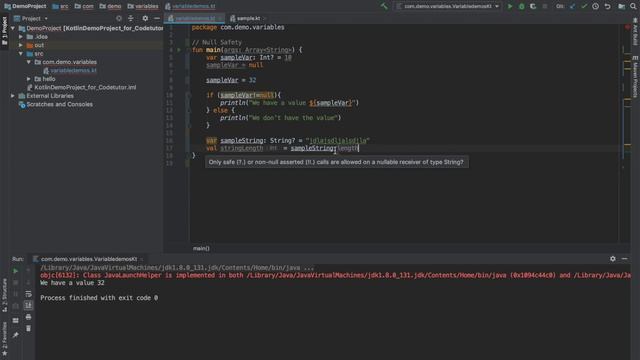The width and height of the screenshot is (640, 360).
Task: Click the src breadcrumb in navigation bar
Action: (60, 6)
